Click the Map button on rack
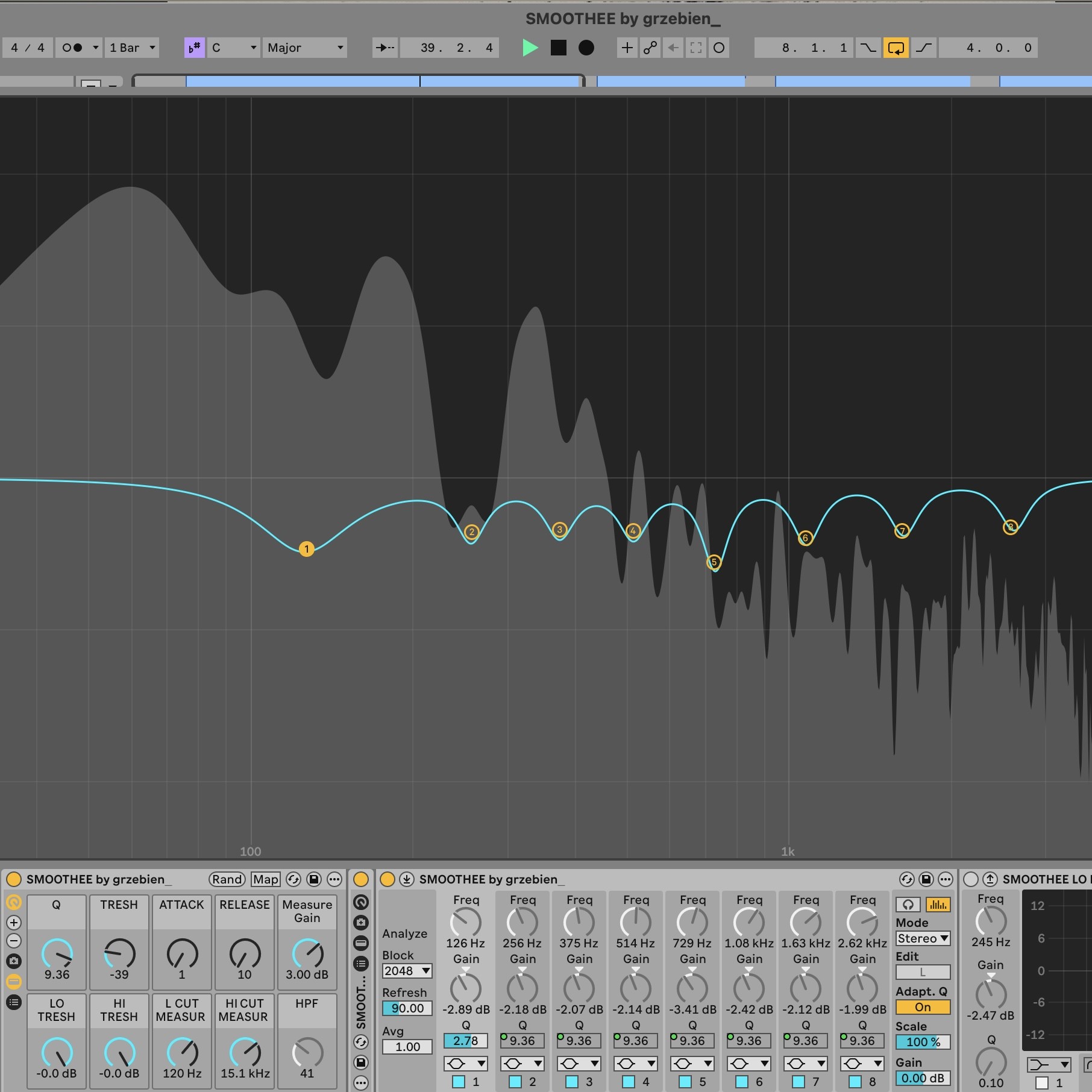The image size is (1092, 1092). [265, 879]
